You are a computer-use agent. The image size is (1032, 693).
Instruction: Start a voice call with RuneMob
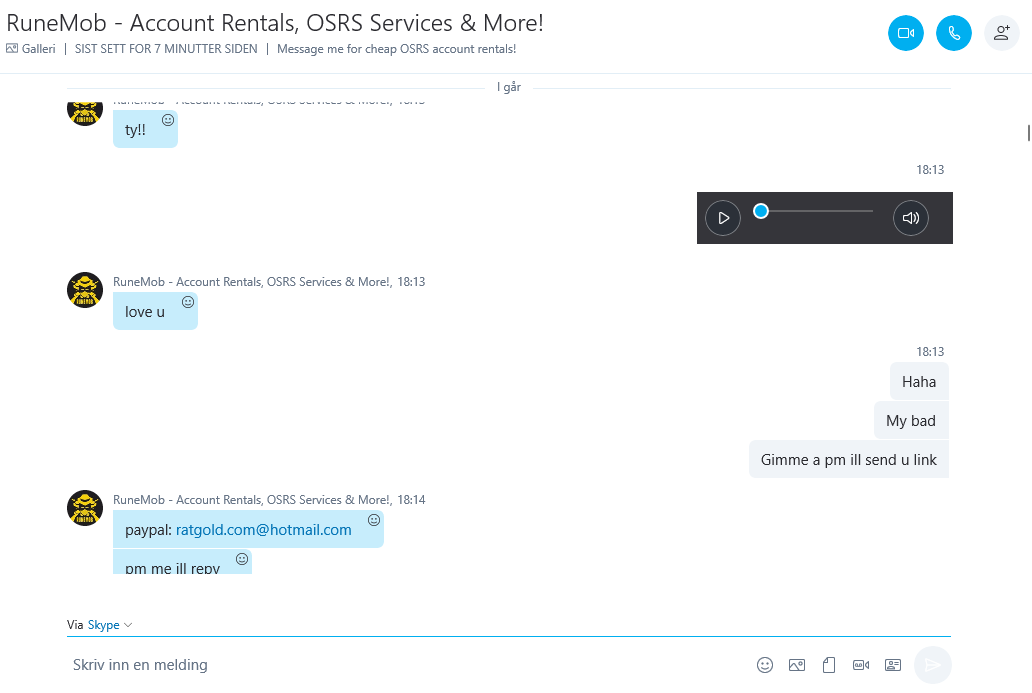pos(954,33)
